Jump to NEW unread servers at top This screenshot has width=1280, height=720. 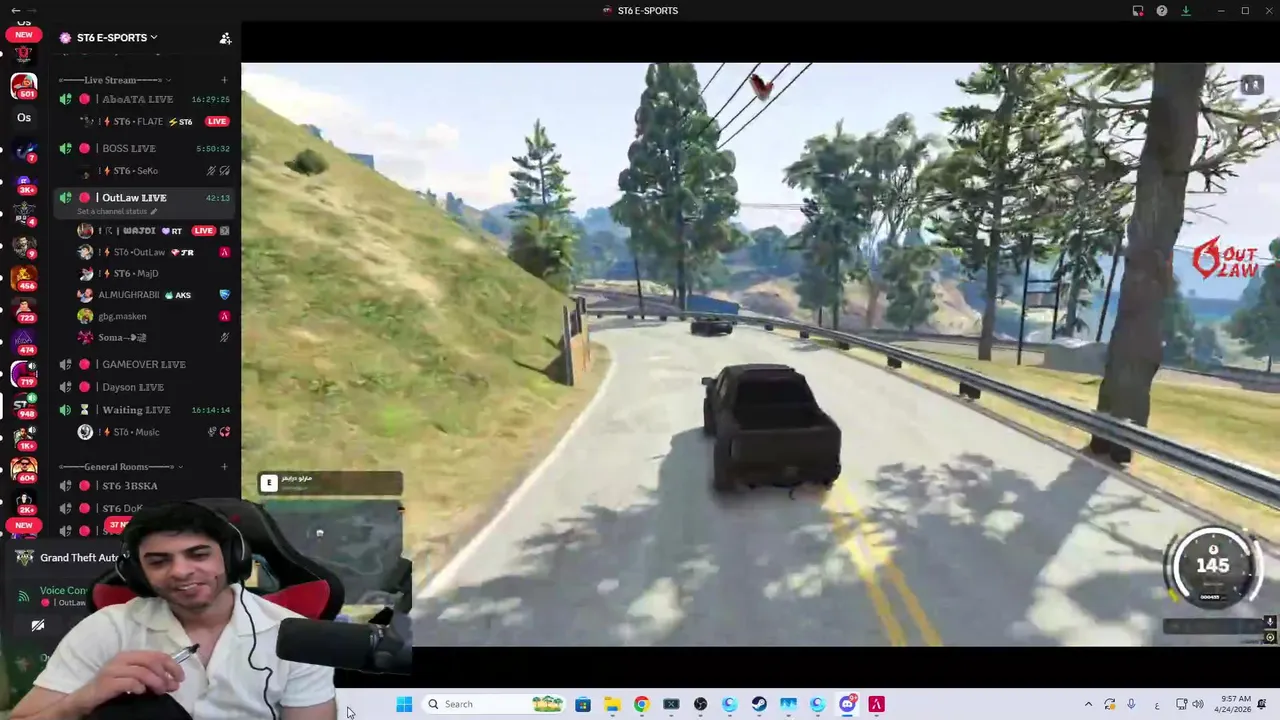(x=24, y=35)
